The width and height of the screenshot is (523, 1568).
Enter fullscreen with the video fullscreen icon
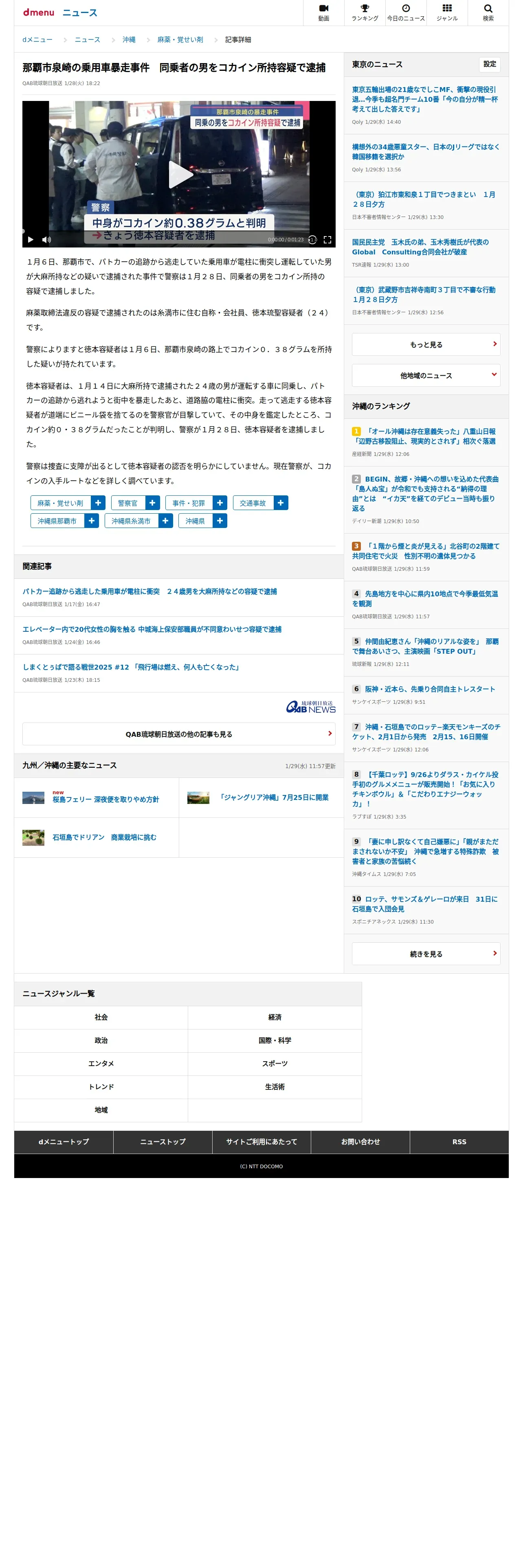pyautogui.click(x=327, y=240)
